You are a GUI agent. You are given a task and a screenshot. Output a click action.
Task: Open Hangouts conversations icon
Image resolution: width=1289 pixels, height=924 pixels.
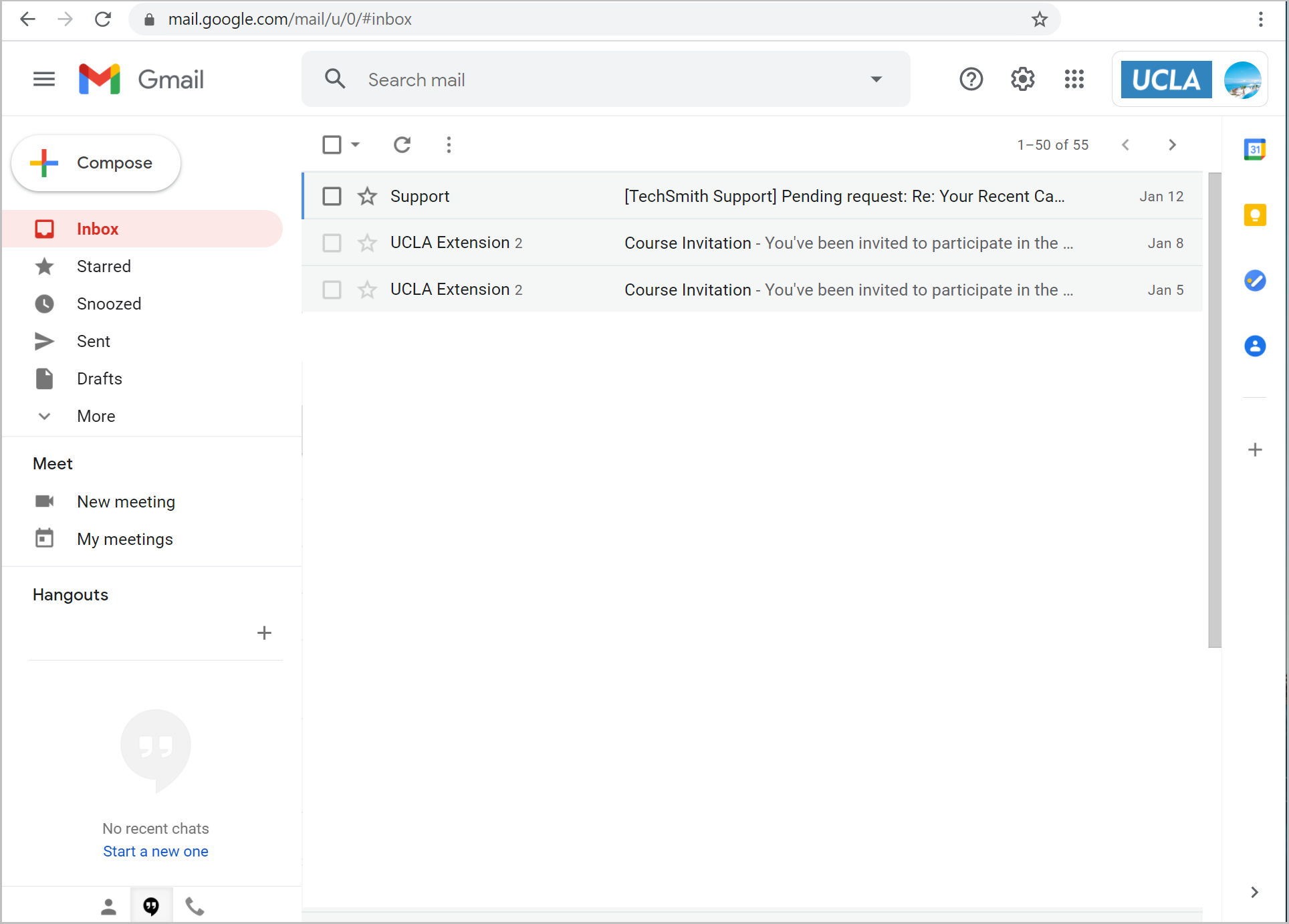[x=151, y=907]
